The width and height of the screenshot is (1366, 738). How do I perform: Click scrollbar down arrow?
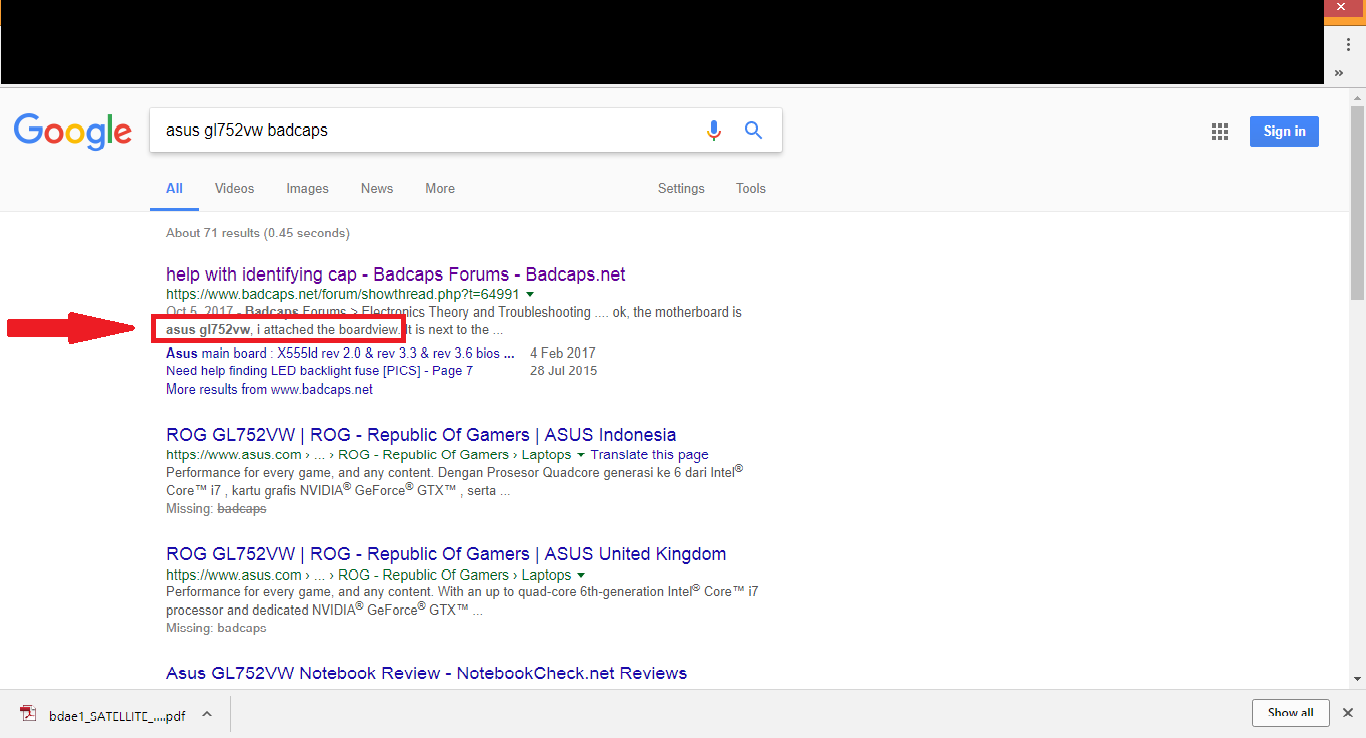1357,680
